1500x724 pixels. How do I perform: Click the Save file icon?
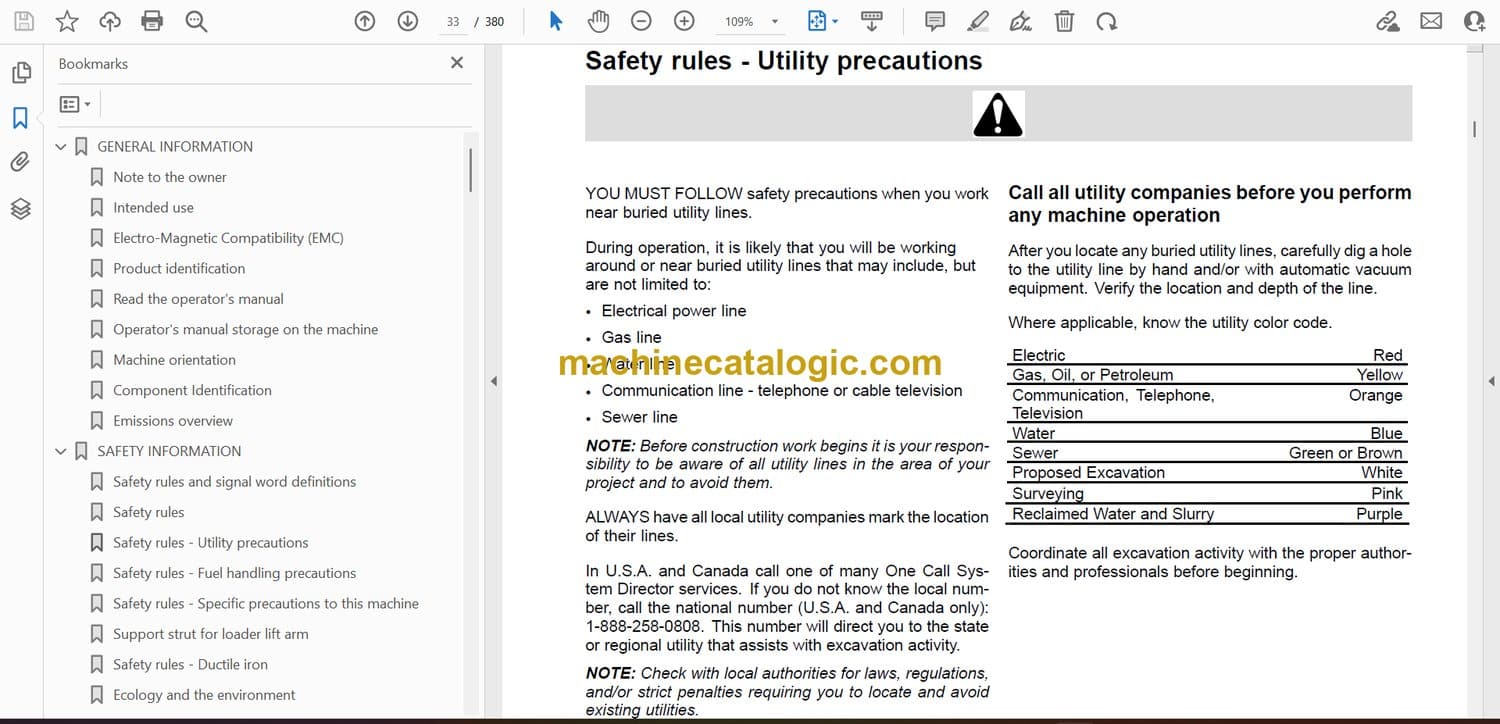[24, 21]
